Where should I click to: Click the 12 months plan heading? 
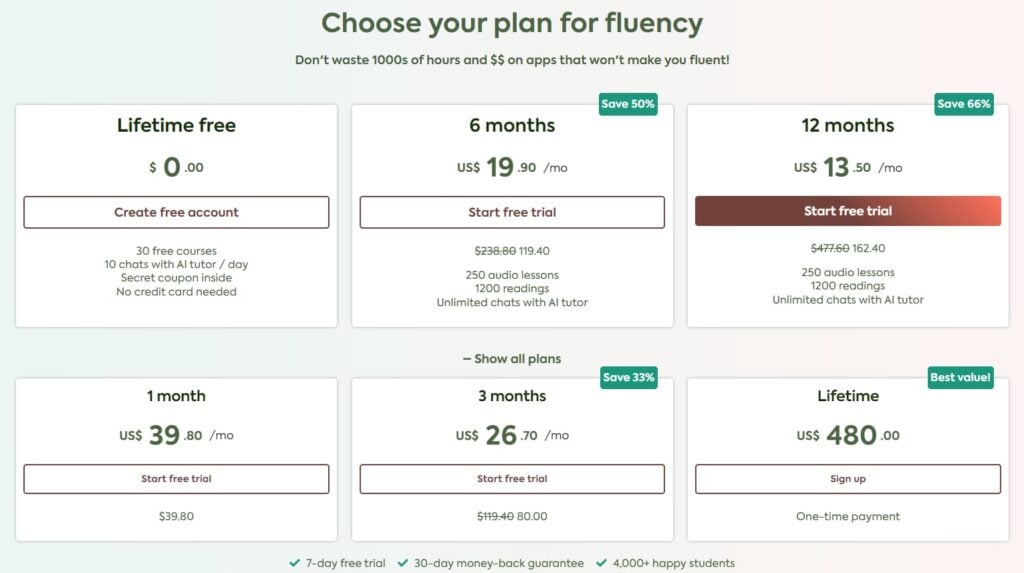tap(848, 126)
